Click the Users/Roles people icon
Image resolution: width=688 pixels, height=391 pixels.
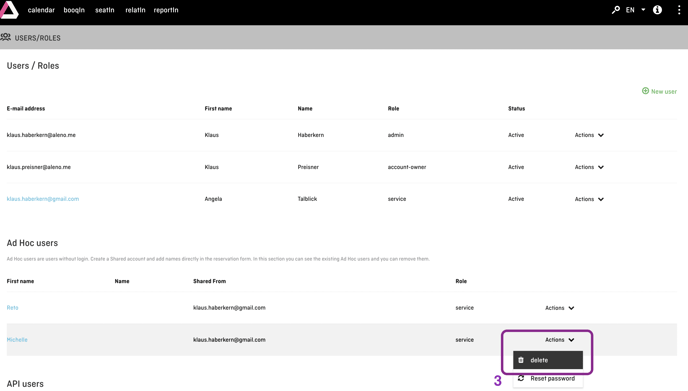[x=6, y=37]
